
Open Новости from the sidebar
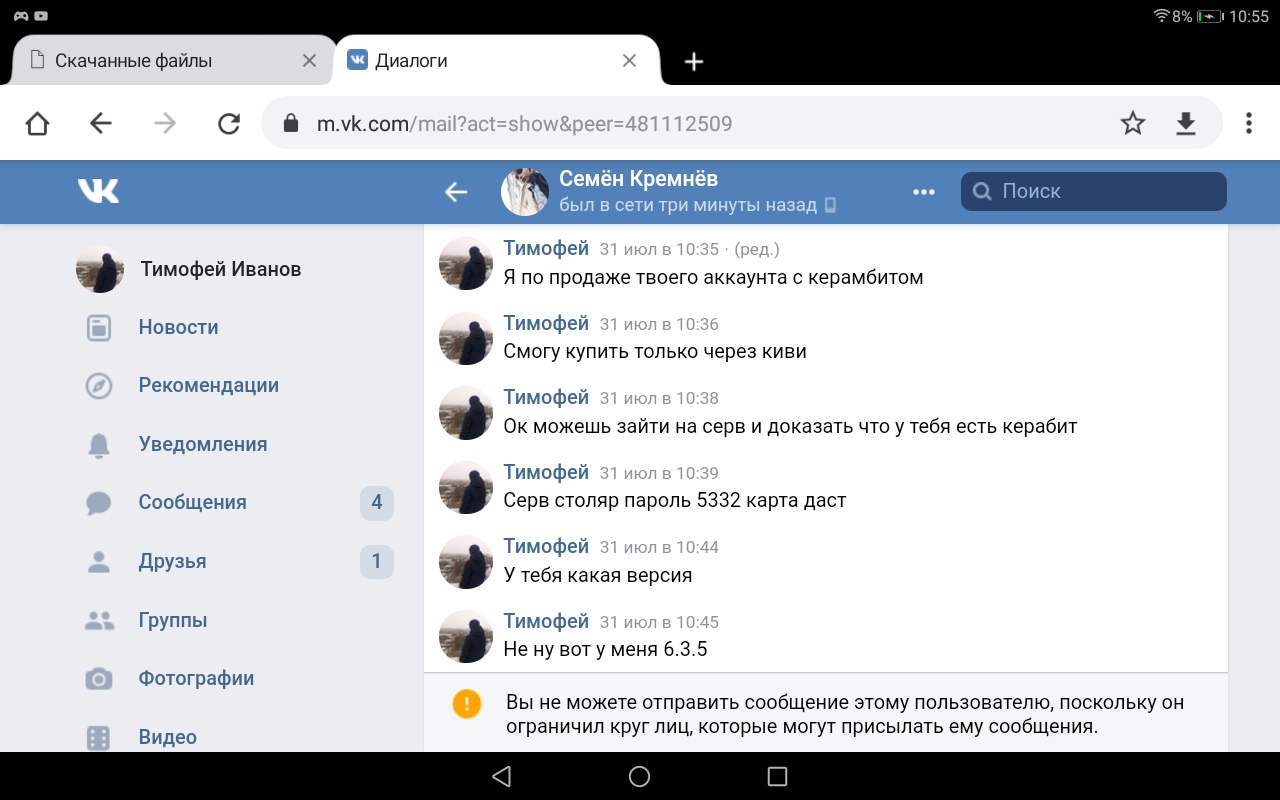pos(178,327)
